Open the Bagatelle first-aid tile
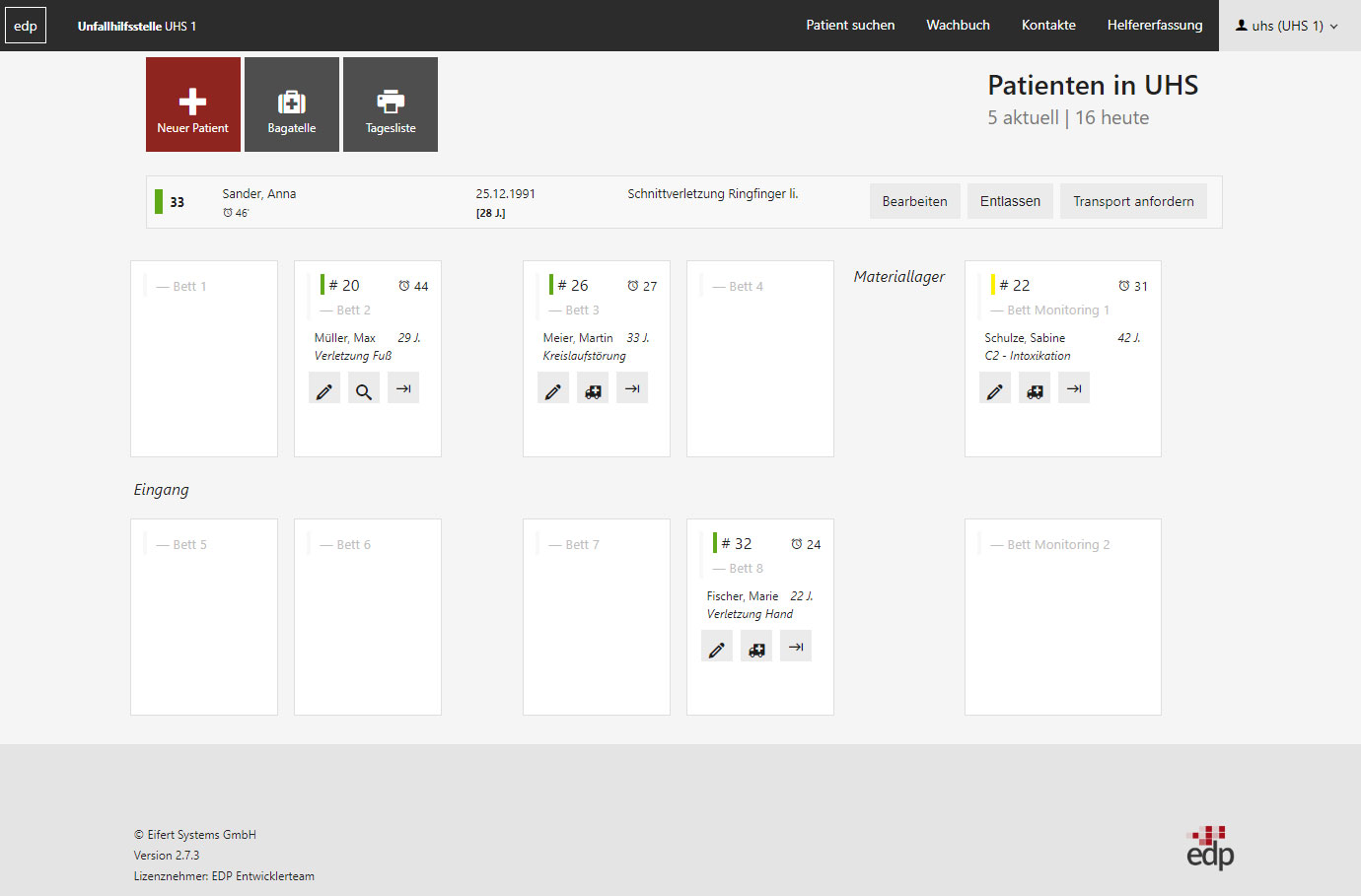 [x=292, y=104]
